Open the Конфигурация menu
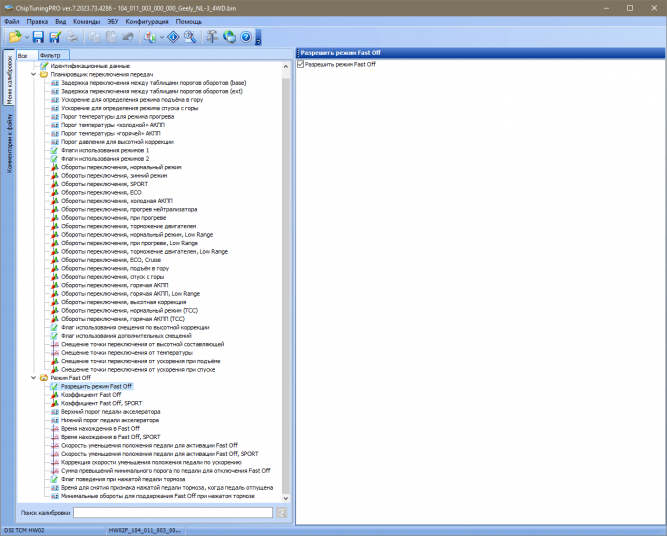 pos(147,21)
